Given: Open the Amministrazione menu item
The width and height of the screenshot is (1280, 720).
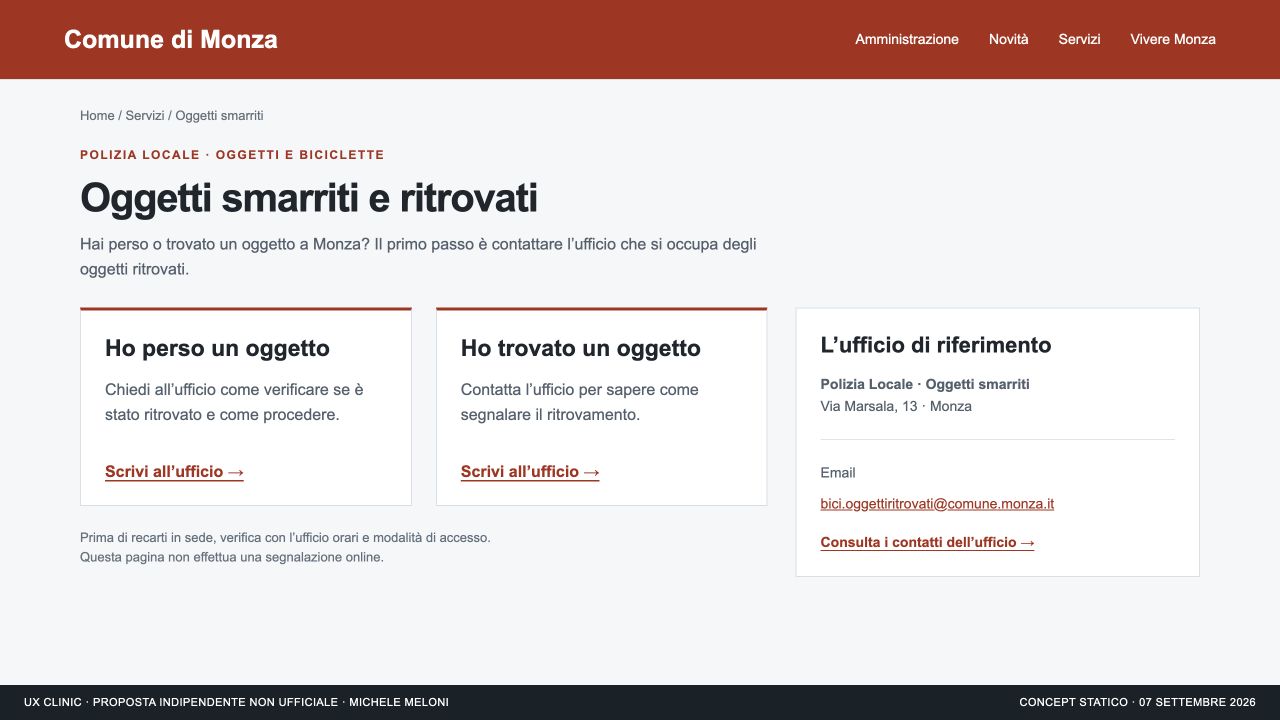Looking at the screenshot, I should point(907,39).
